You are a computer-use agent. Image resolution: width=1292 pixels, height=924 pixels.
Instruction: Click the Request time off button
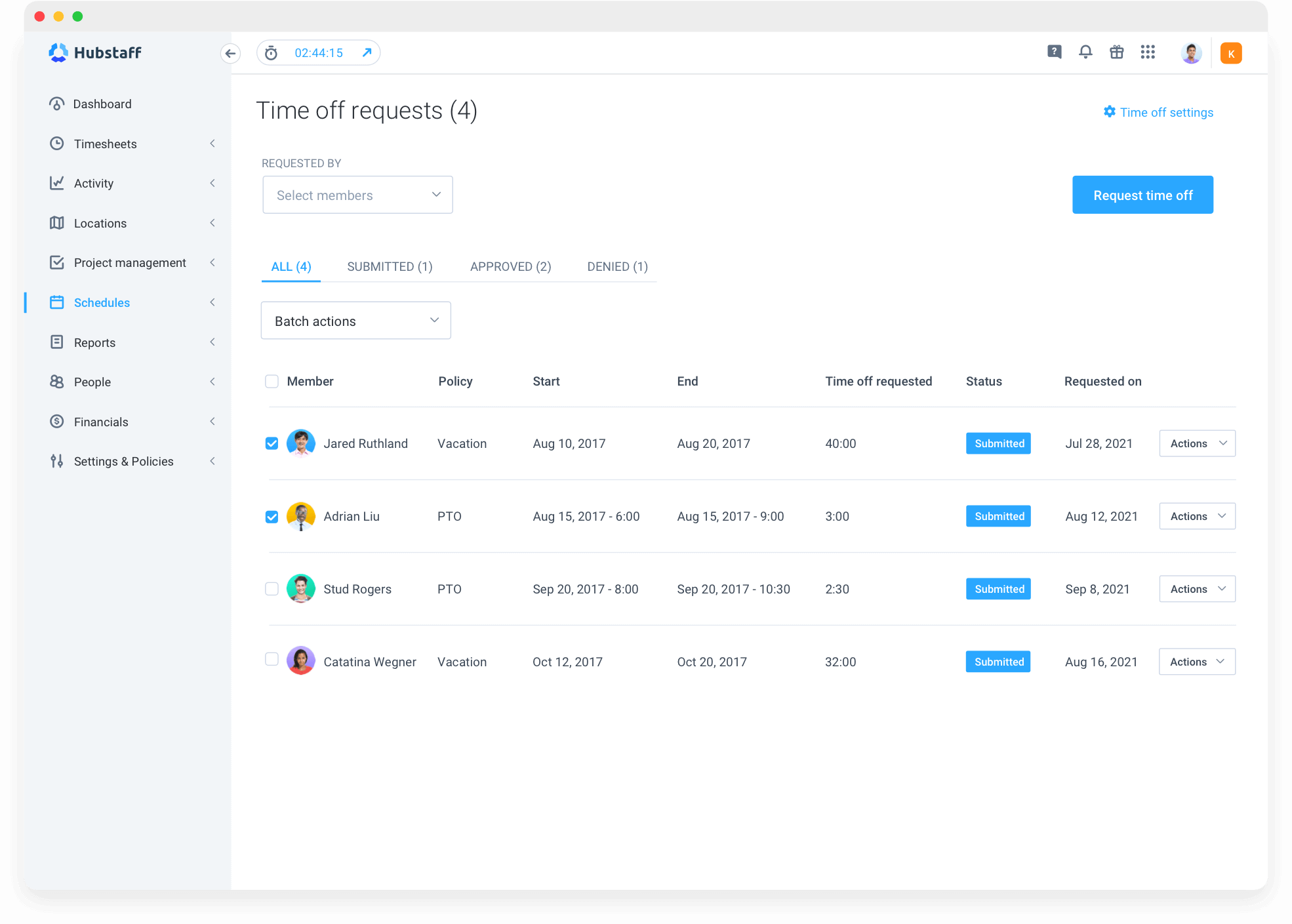(1143, 195)
